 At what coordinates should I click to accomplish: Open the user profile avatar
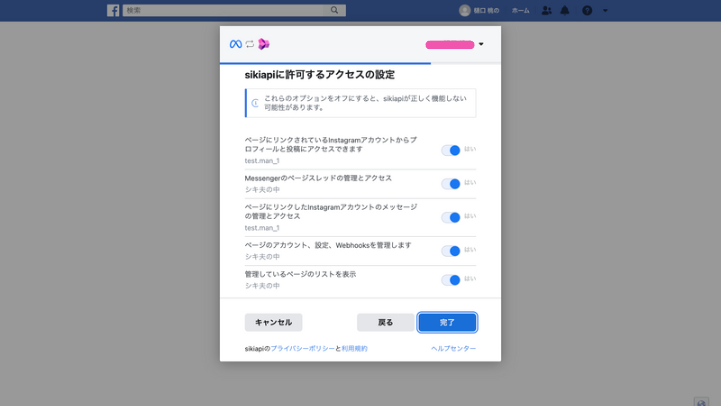point(464,10)
